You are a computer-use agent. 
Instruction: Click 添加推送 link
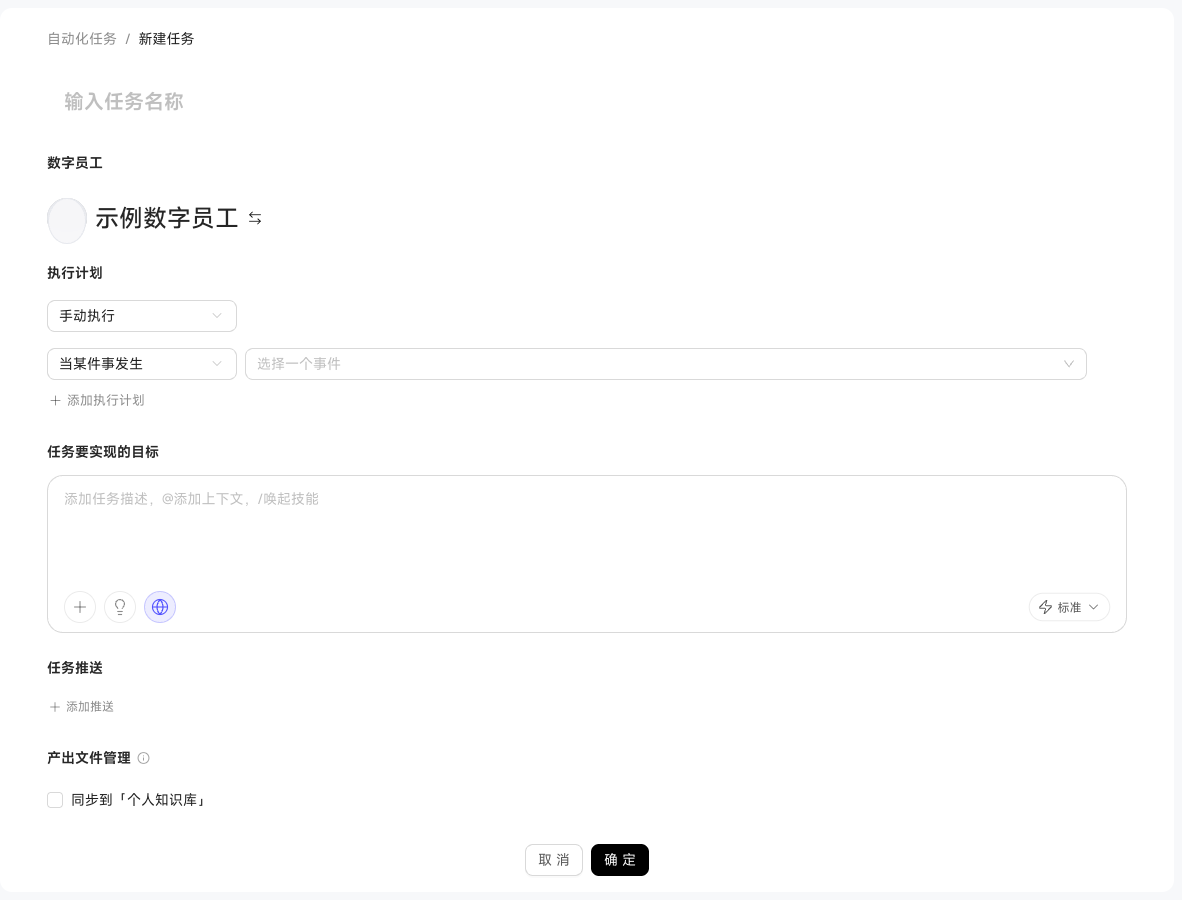pyautogui.click(x=81, y=707)
